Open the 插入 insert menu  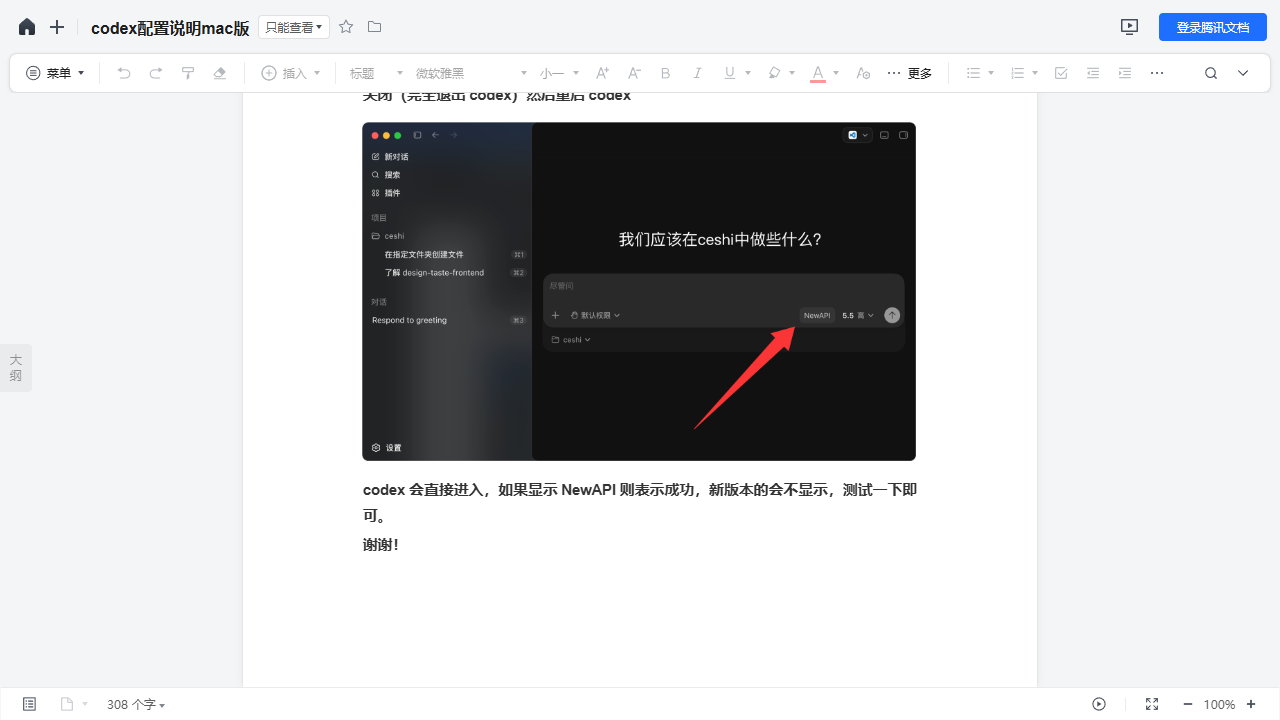pos(291,73)
